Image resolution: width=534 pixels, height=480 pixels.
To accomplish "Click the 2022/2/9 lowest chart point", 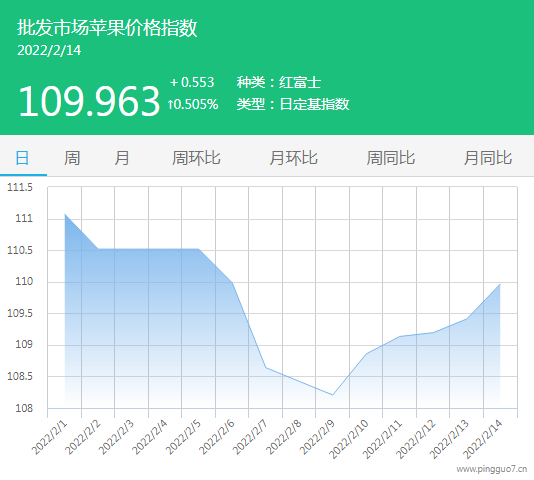I will click(333, 395).
